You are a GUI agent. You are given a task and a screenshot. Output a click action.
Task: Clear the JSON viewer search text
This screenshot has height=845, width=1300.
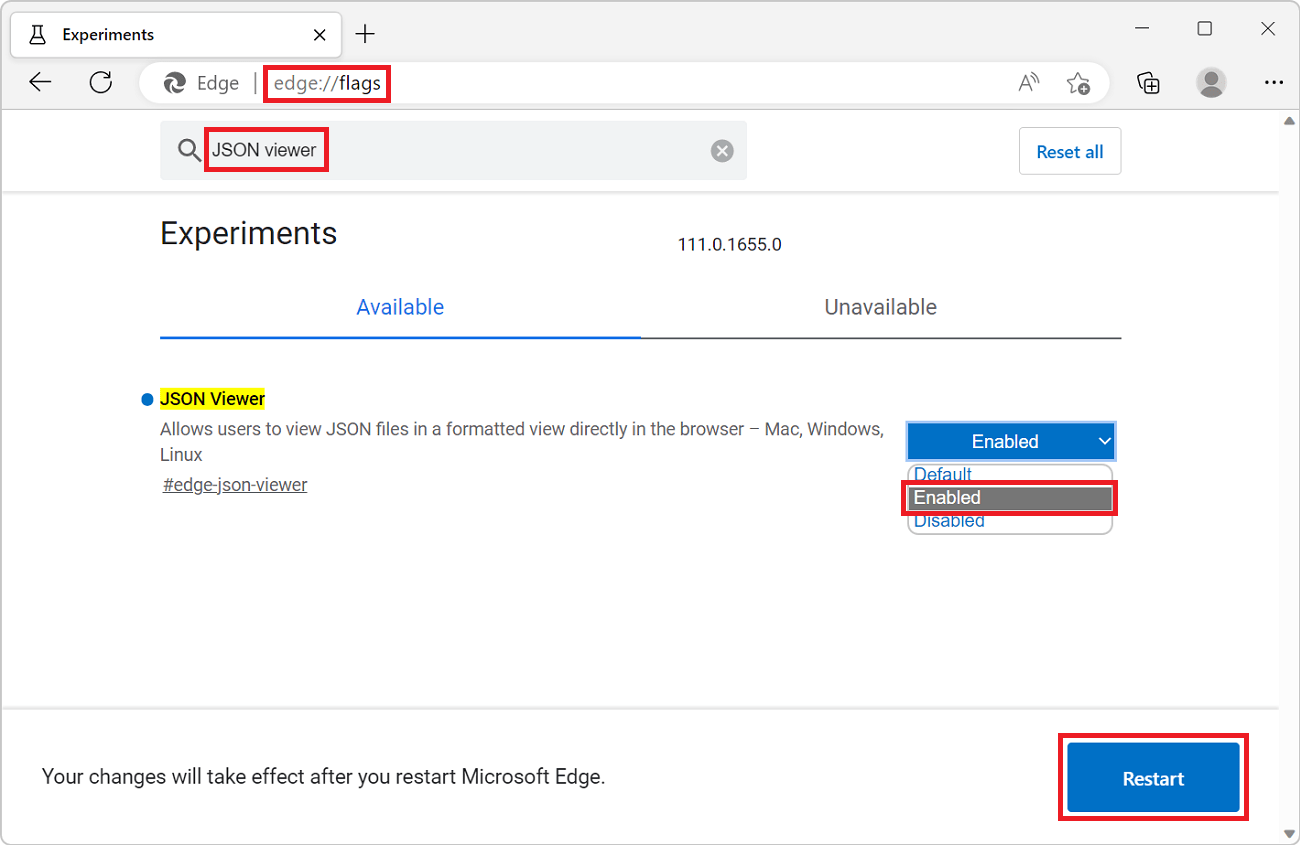pos(722,150)
